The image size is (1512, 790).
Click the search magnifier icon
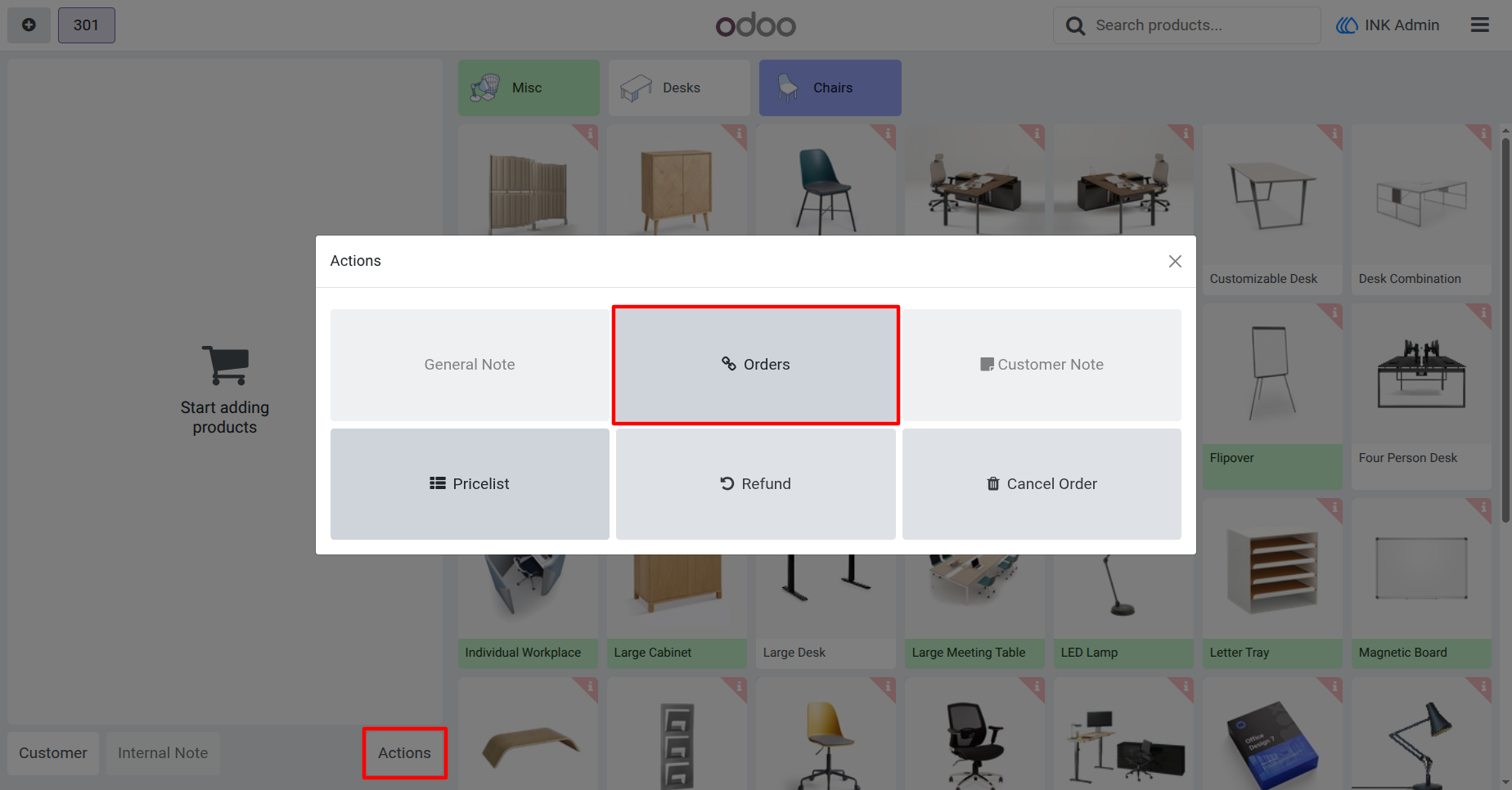point(1075,26)
